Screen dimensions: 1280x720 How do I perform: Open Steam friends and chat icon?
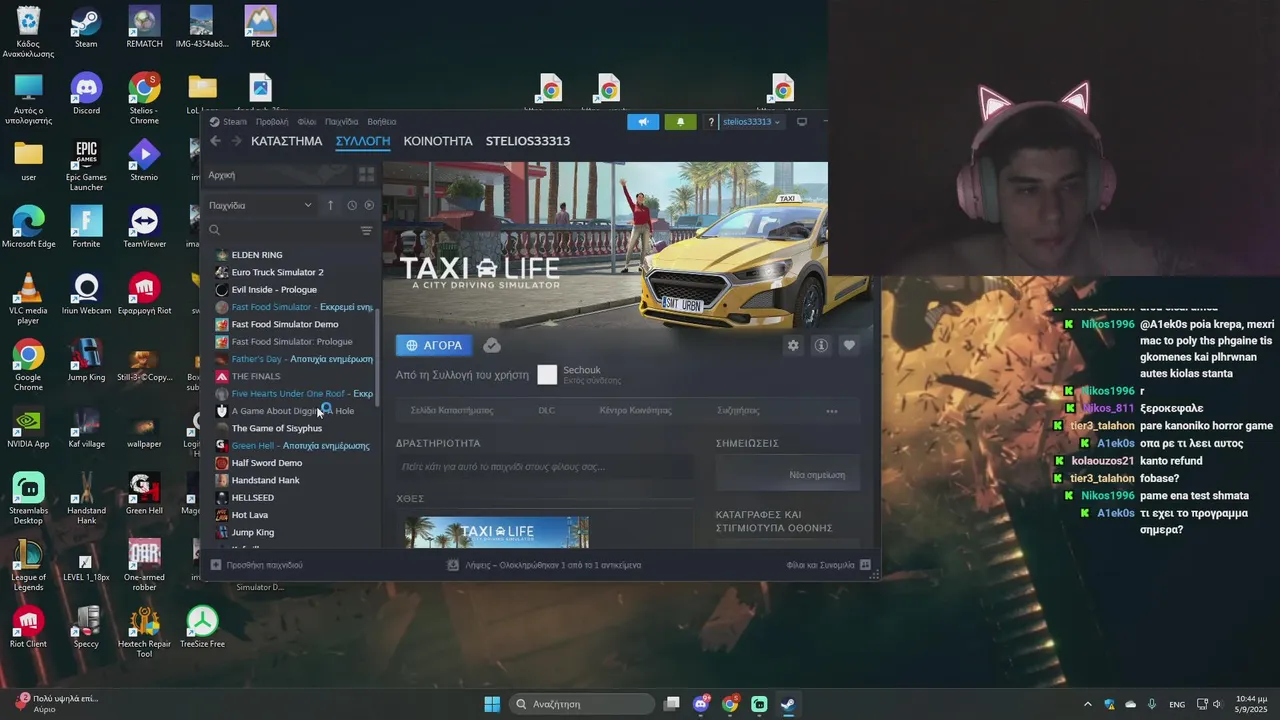tap(865, 565)
